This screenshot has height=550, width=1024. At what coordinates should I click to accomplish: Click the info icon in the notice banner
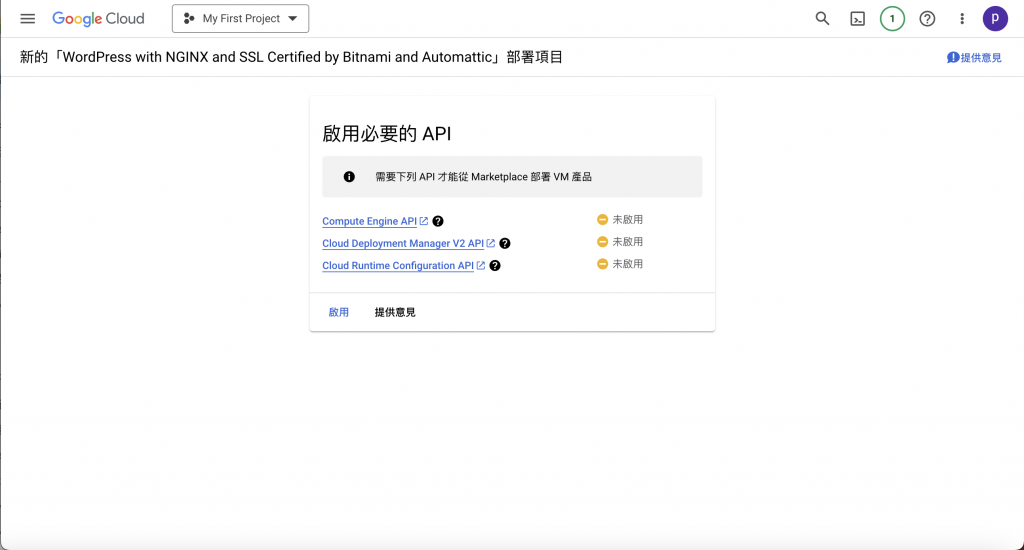tap(349, 177)
